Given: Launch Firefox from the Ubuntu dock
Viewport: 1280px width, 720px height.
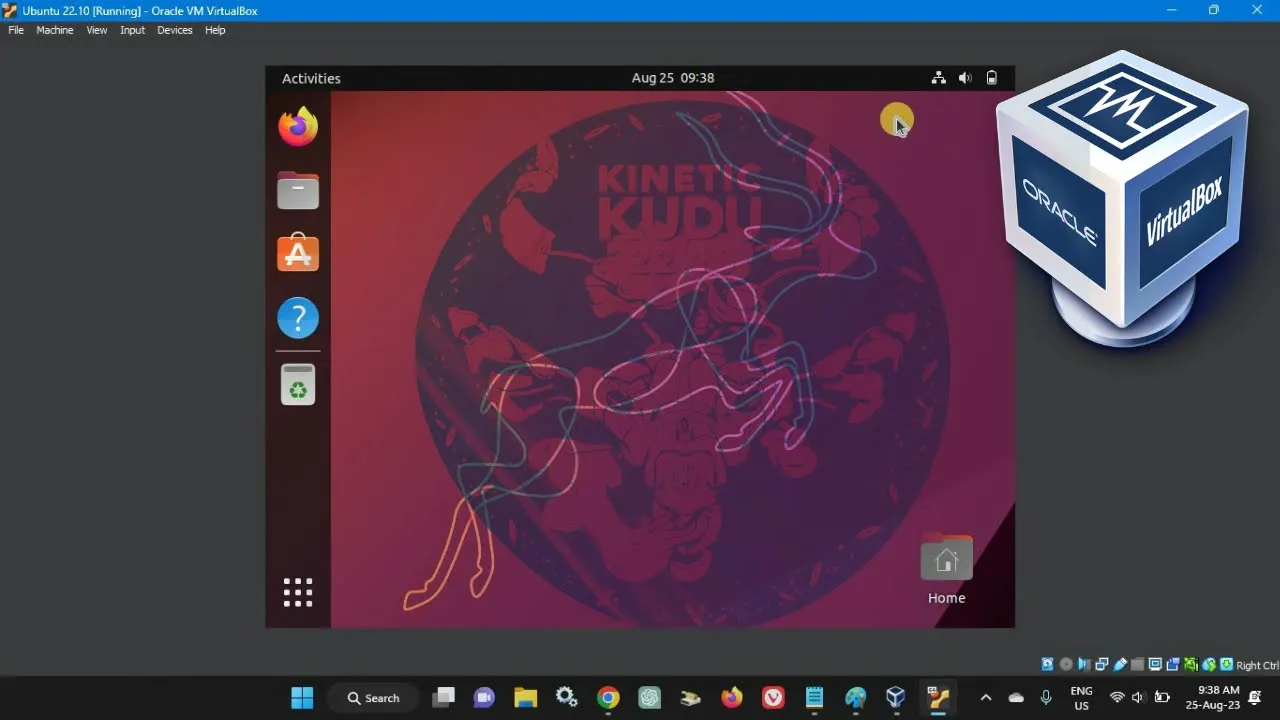Looking at the screenshot, I should coord(298,127).
